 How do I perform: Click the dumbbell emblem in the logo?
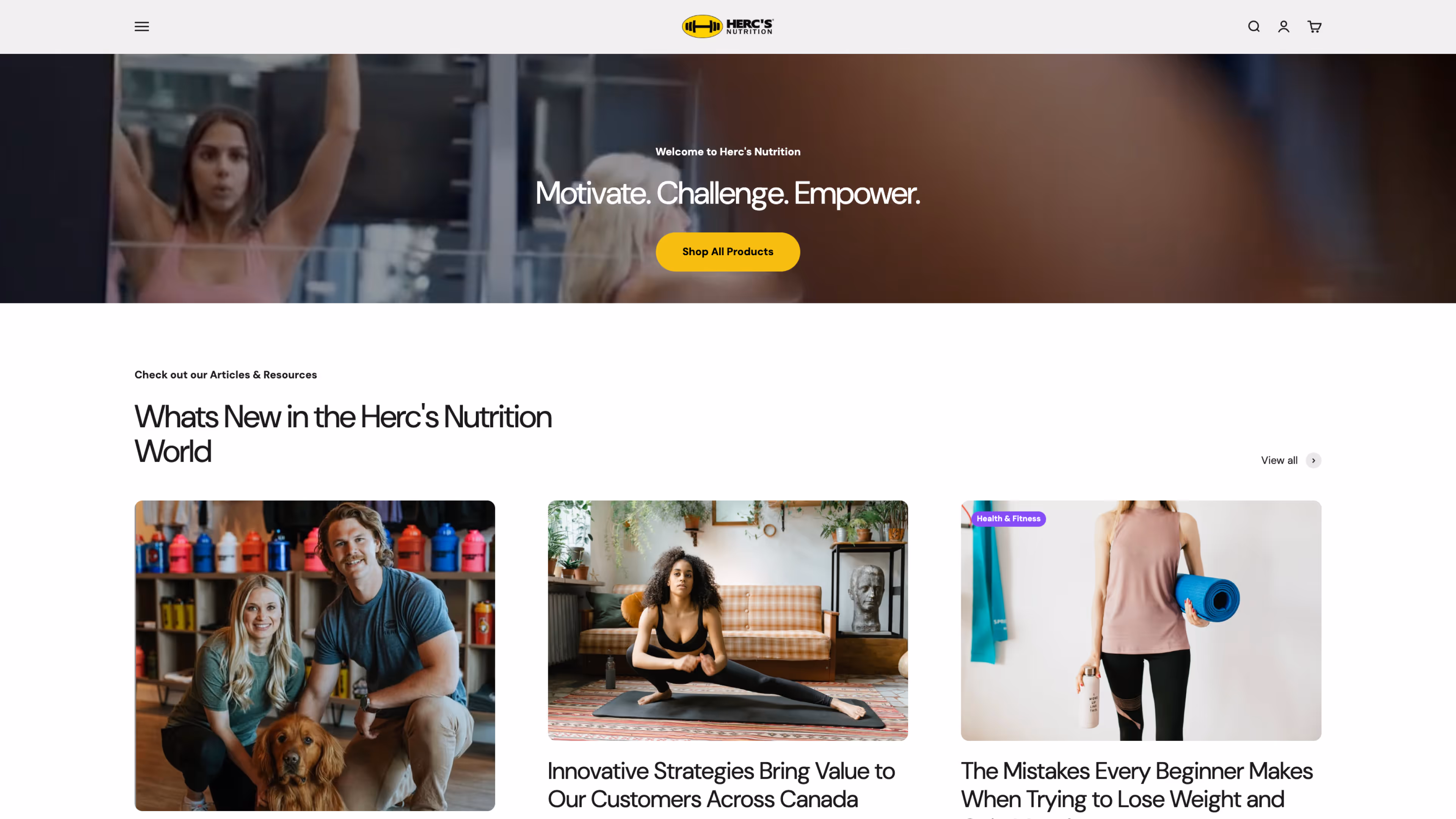click(x=702, y=27)
